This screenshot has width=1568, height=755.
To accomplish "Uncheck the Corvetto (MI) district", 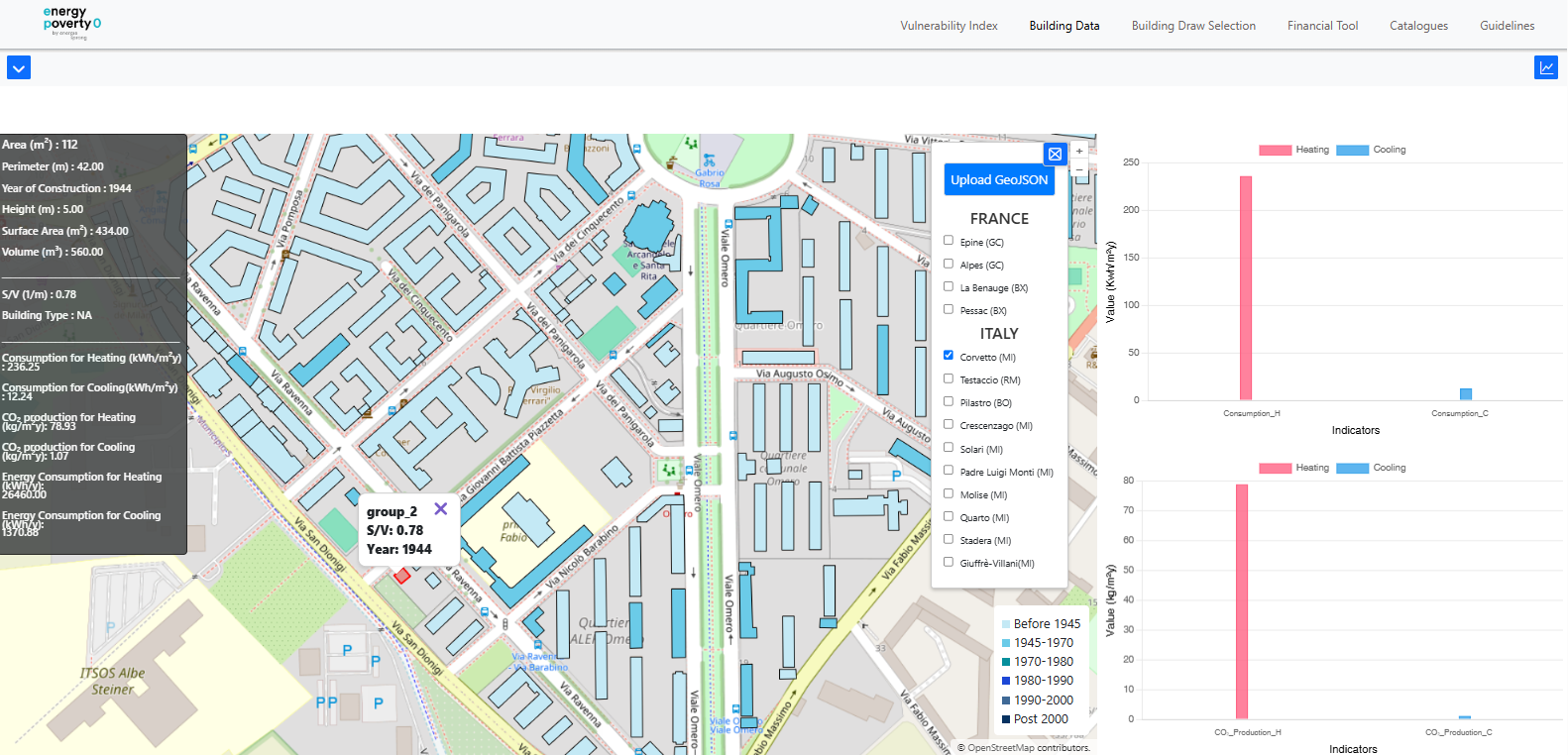I will coord(949,356).
